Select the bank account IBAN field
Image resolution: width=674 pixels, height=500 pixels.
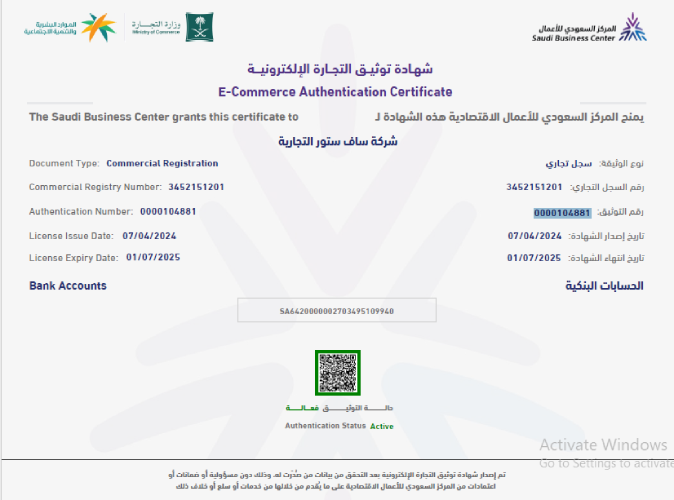(x=337, y=310)
